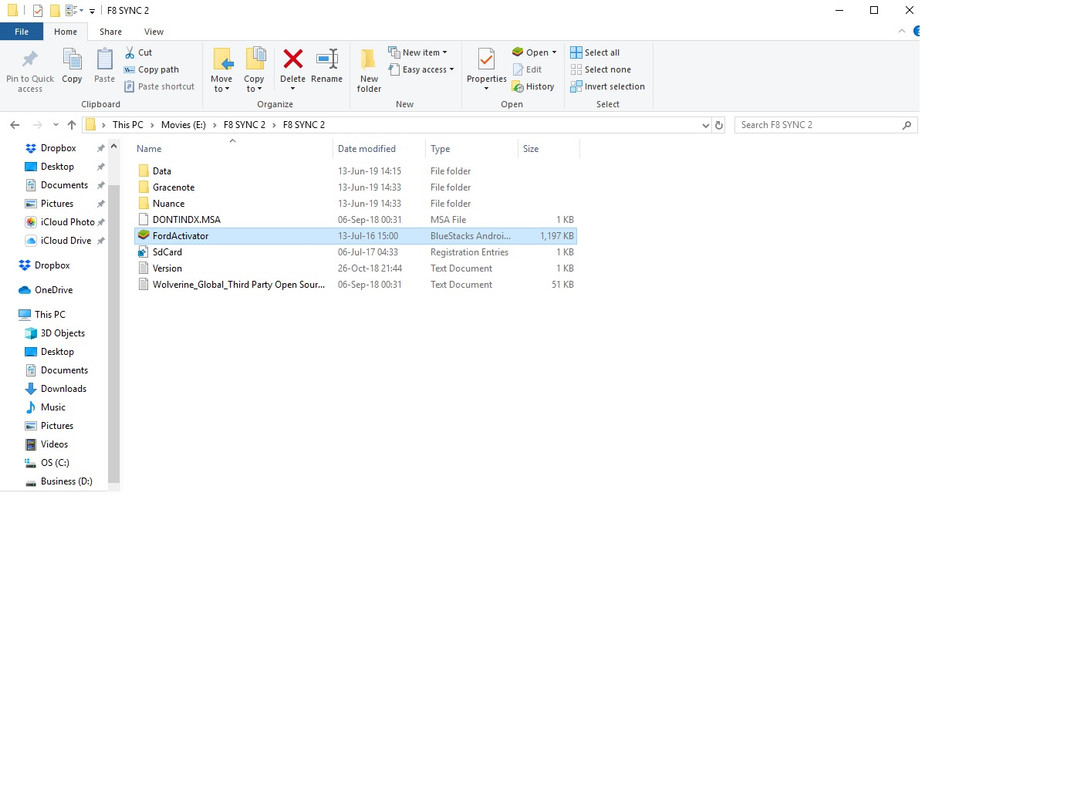Click Copy path in ribbon
Viewport: 1067px width, 800px height.
click(x=151, y=69)
